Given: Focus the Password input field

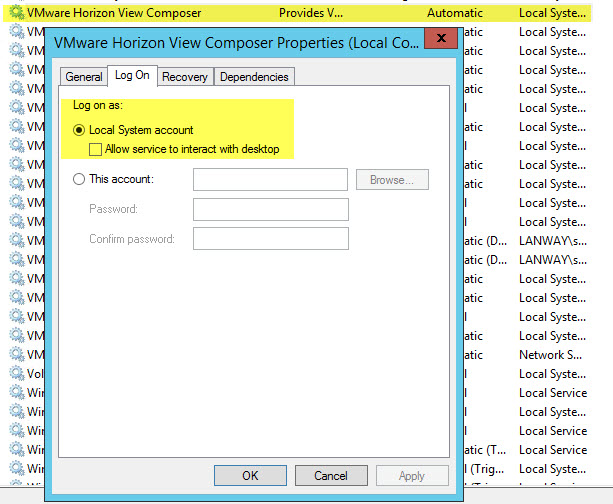Looking at the screenshot, I should (270, 209).
